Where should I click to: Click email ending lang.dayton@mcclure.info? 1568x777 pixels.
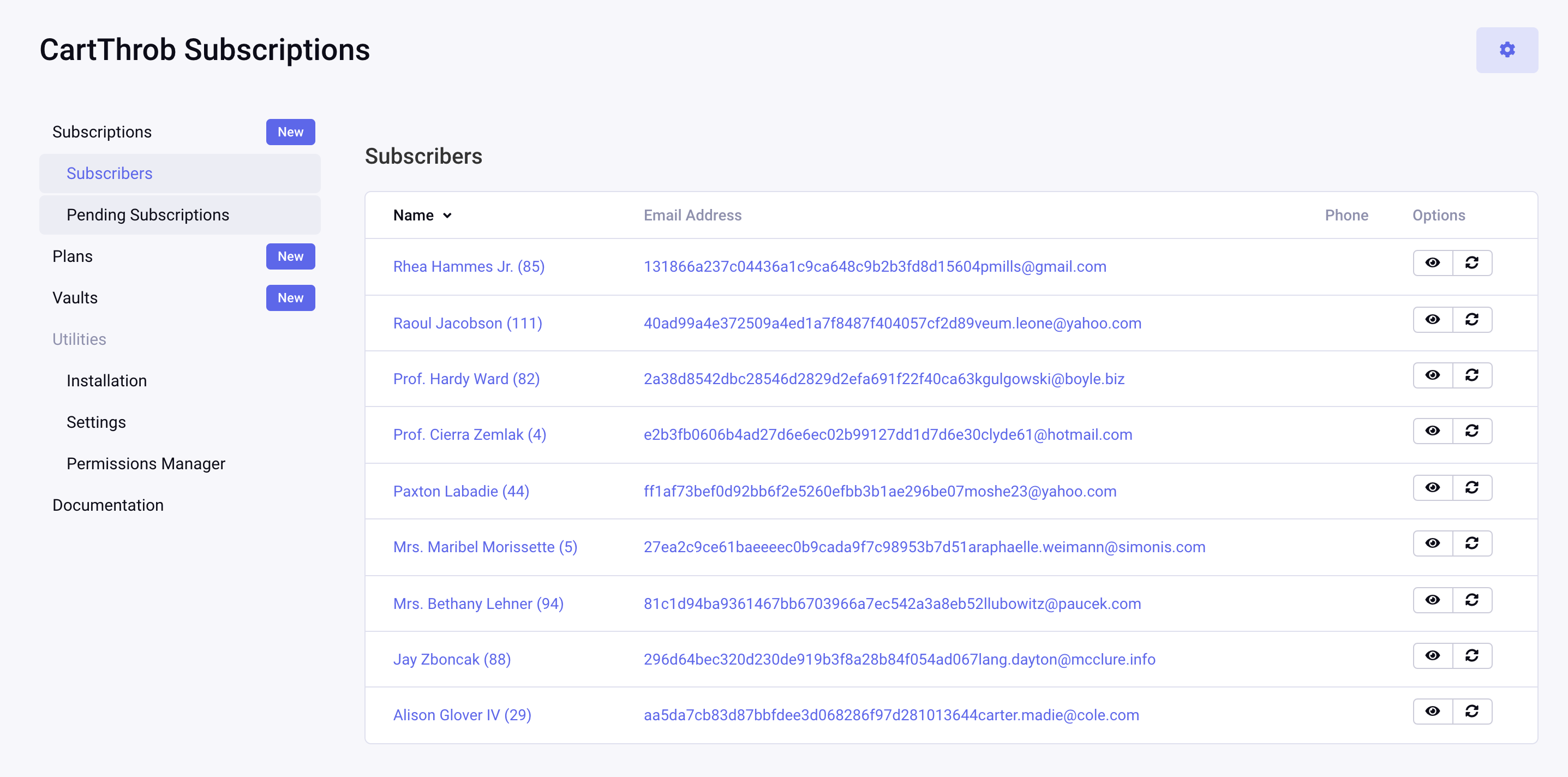pos(899,660)
